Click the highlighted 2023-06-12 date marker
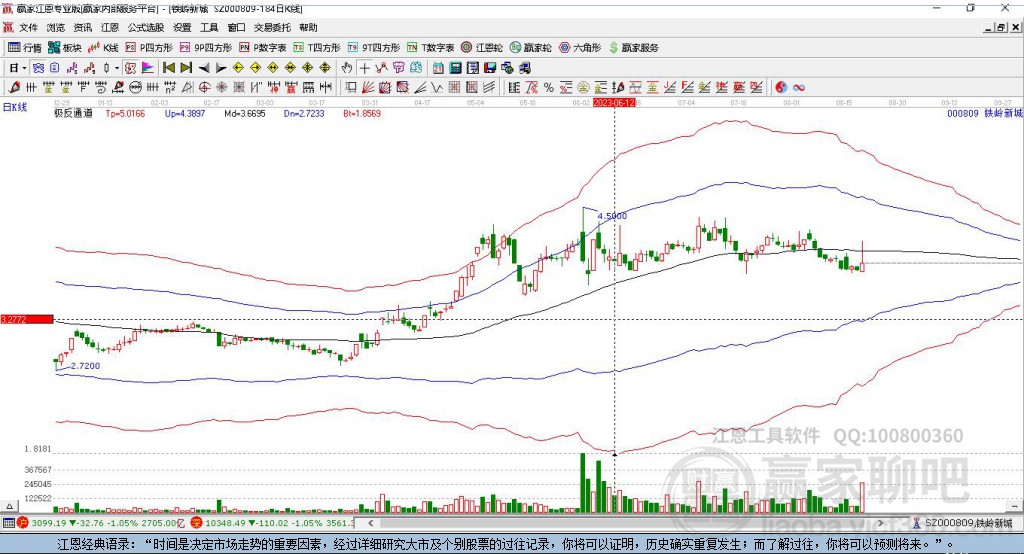The image size is (1024, 554). 614,103
